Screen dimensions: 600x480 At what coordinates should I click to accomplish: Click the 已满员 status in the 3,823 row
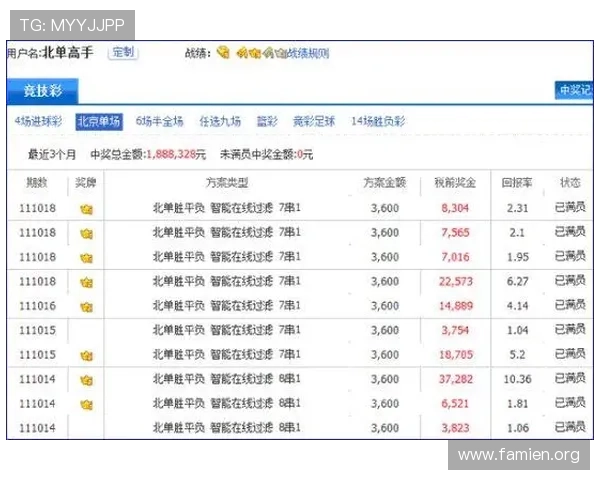(x=570, y=427)
